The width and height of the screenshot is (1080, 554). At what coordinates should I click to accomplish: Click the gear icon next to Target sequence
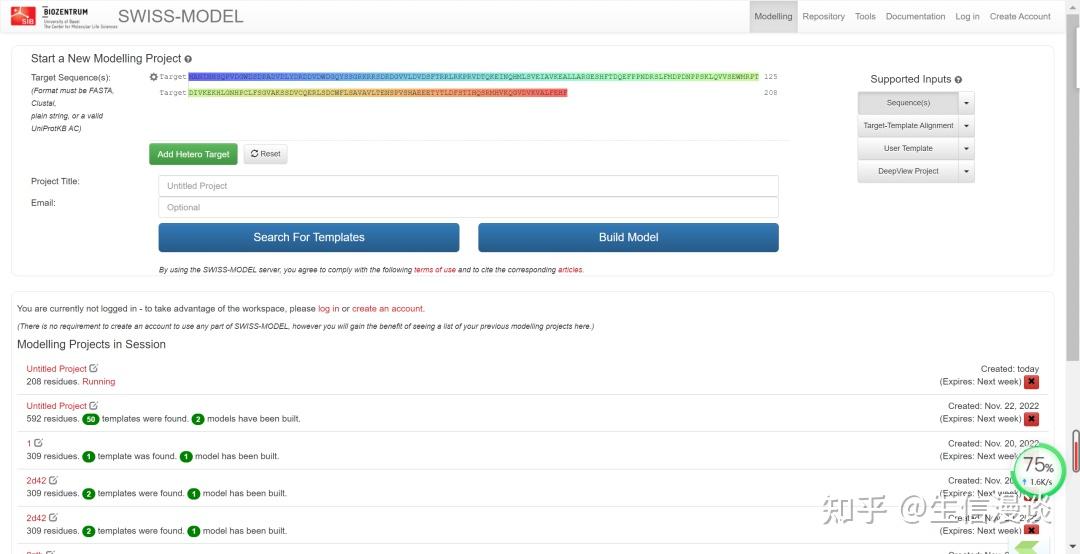tap(154, 77)
